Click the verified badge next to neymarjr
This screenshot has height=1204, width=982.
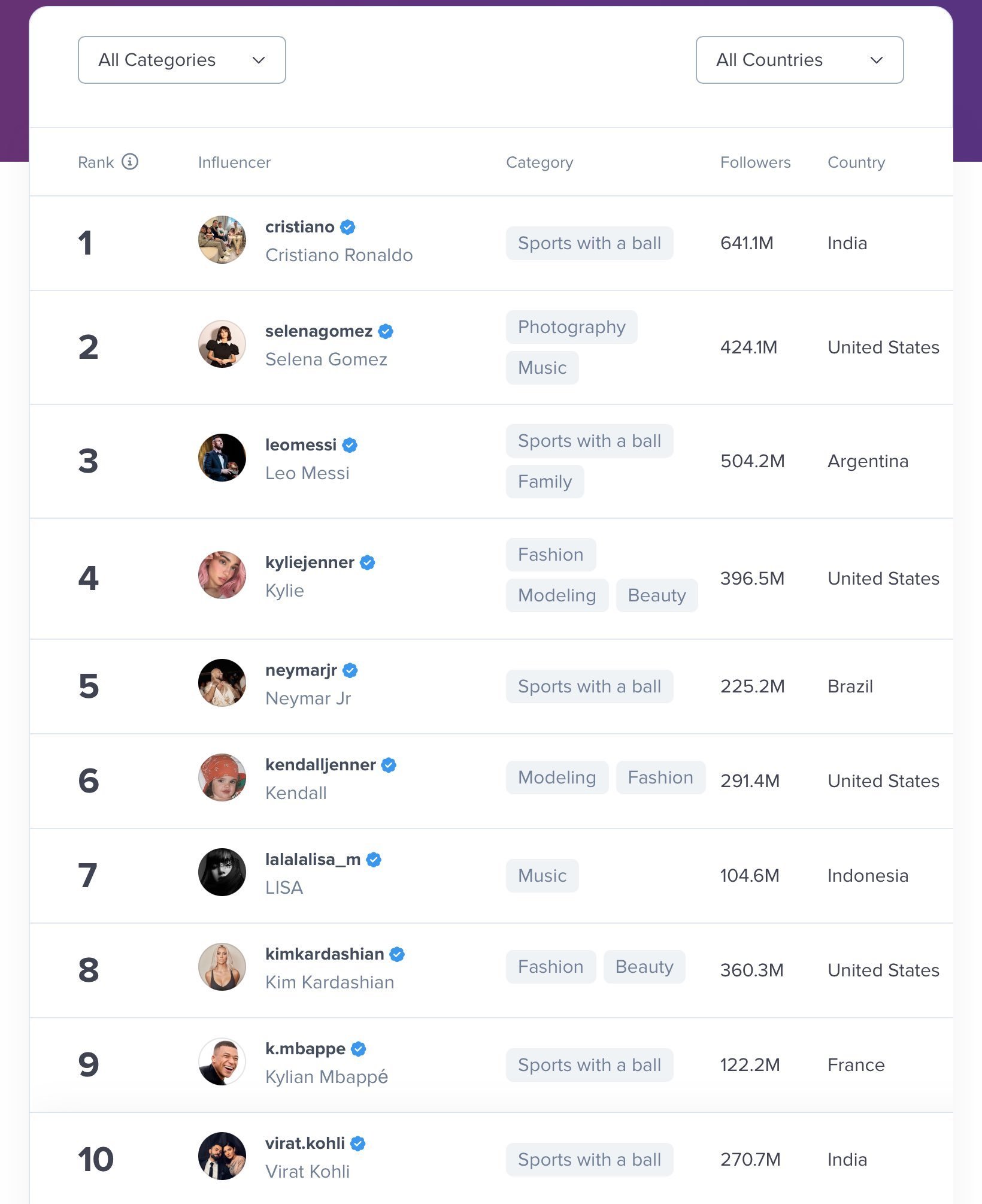point(350,670)
